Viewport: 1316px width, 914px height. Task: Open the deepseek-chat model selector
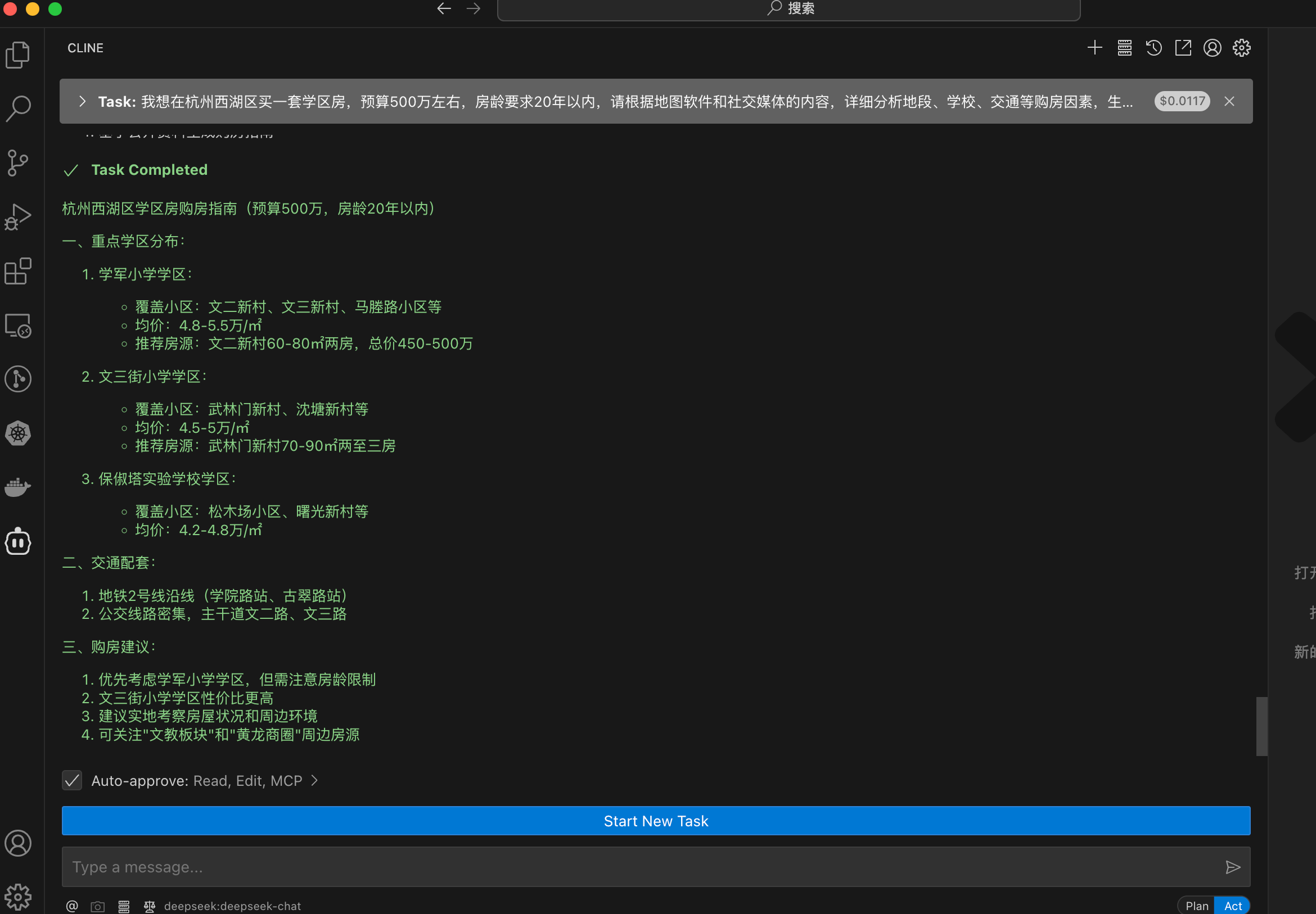click(232, 906)
